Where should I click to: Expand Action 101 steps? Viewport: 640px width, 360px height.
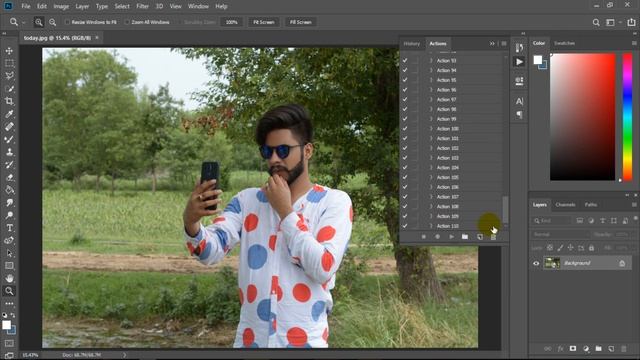431,138
